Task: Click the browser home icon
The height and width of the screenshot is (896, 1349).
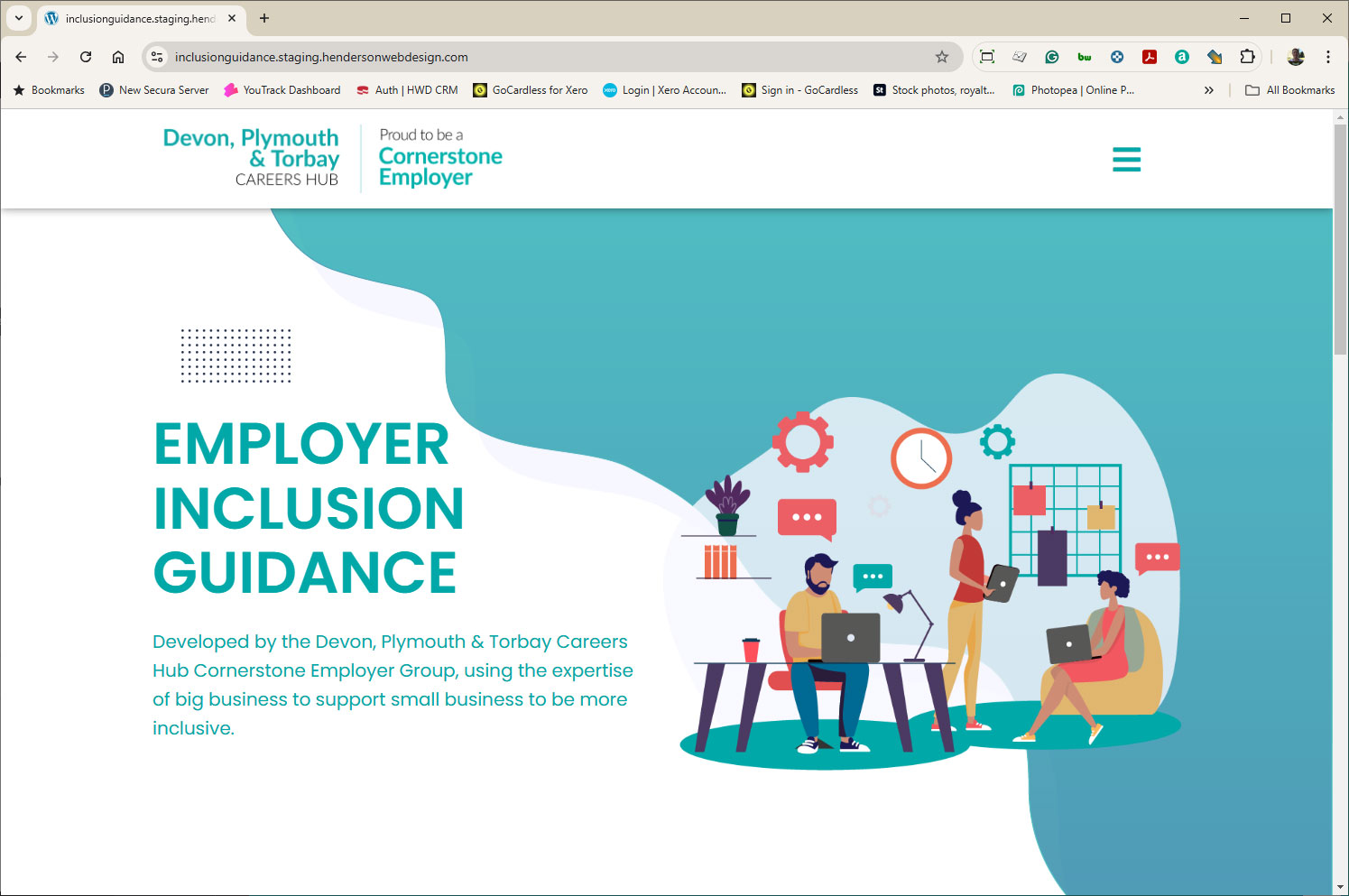Action: pos(117,57)
